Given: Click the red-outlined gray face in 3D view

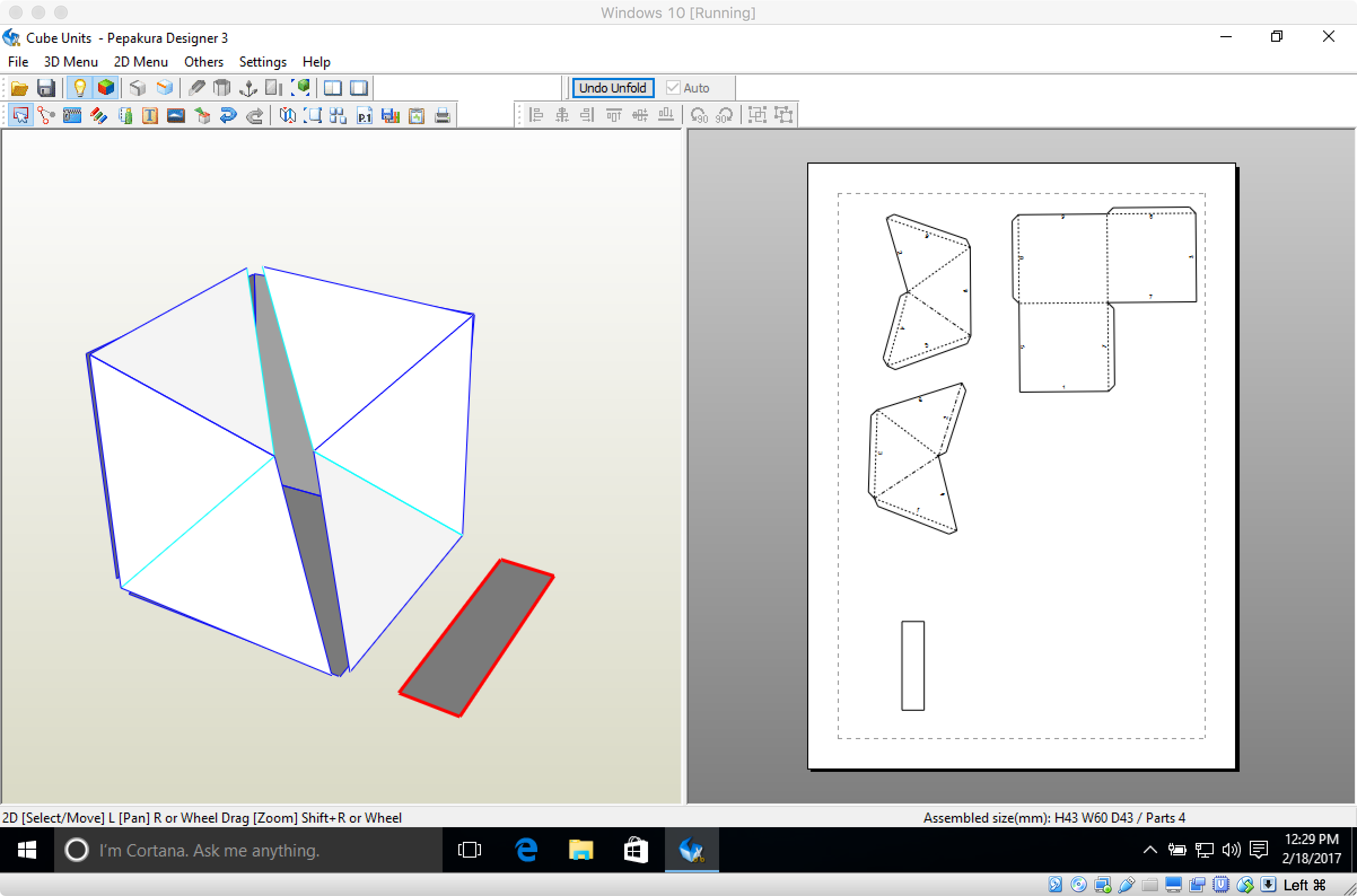Looking at the screenshot, I should (x=477, y=638).
